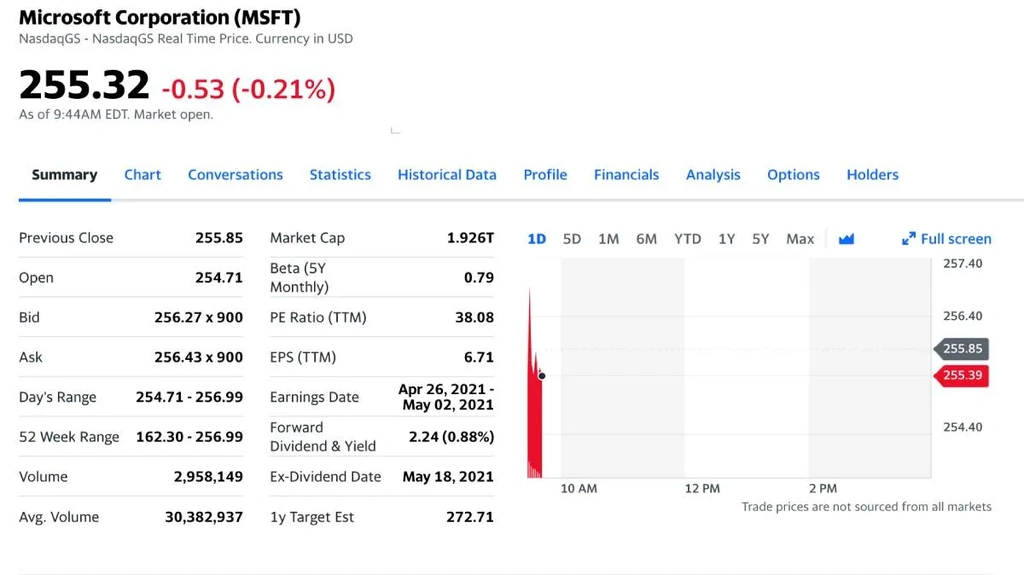Image resolution: width=1024 pixels, height=575 pixels.
Task: Select the 1Y chart range
Action: click(x=726, y=239)
